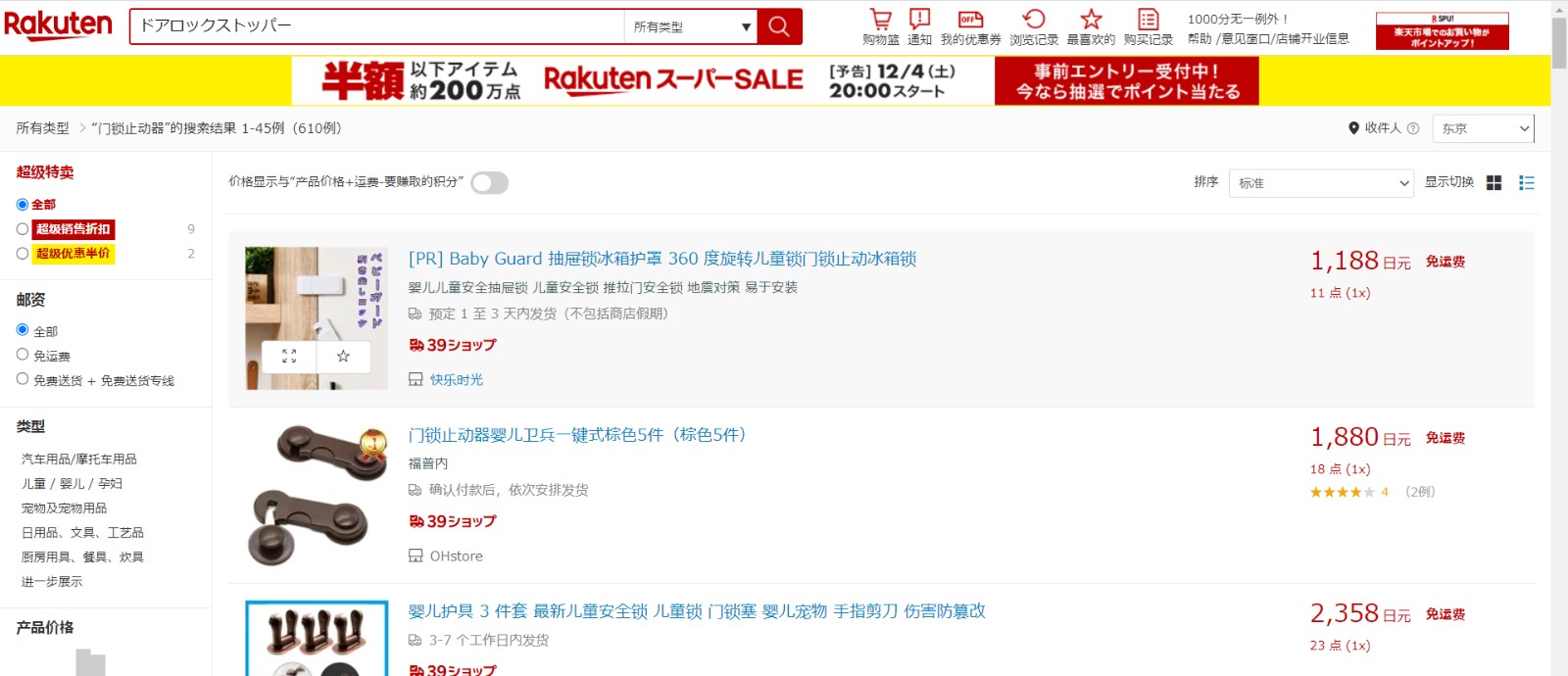The width and height of the screenshot is (1568, 676).
Task: Open favorites (最喜欢的) star icon
Action: [x=1091, y=27]
